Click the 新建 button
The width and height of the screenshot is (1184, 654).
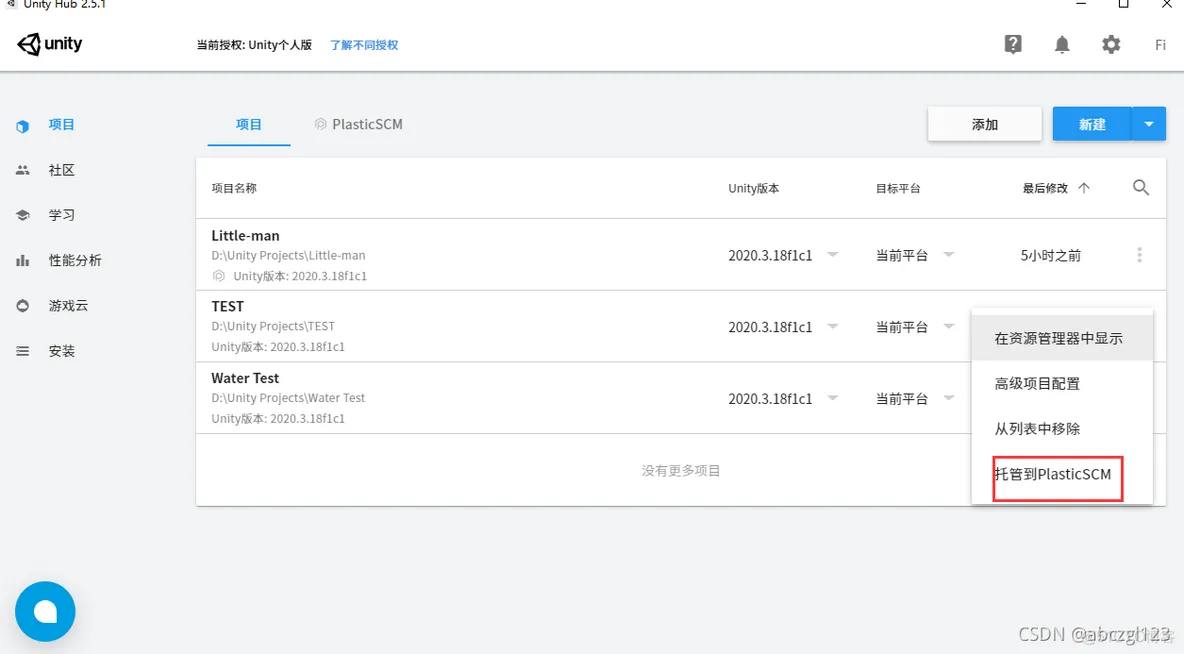coord(1092,124)
